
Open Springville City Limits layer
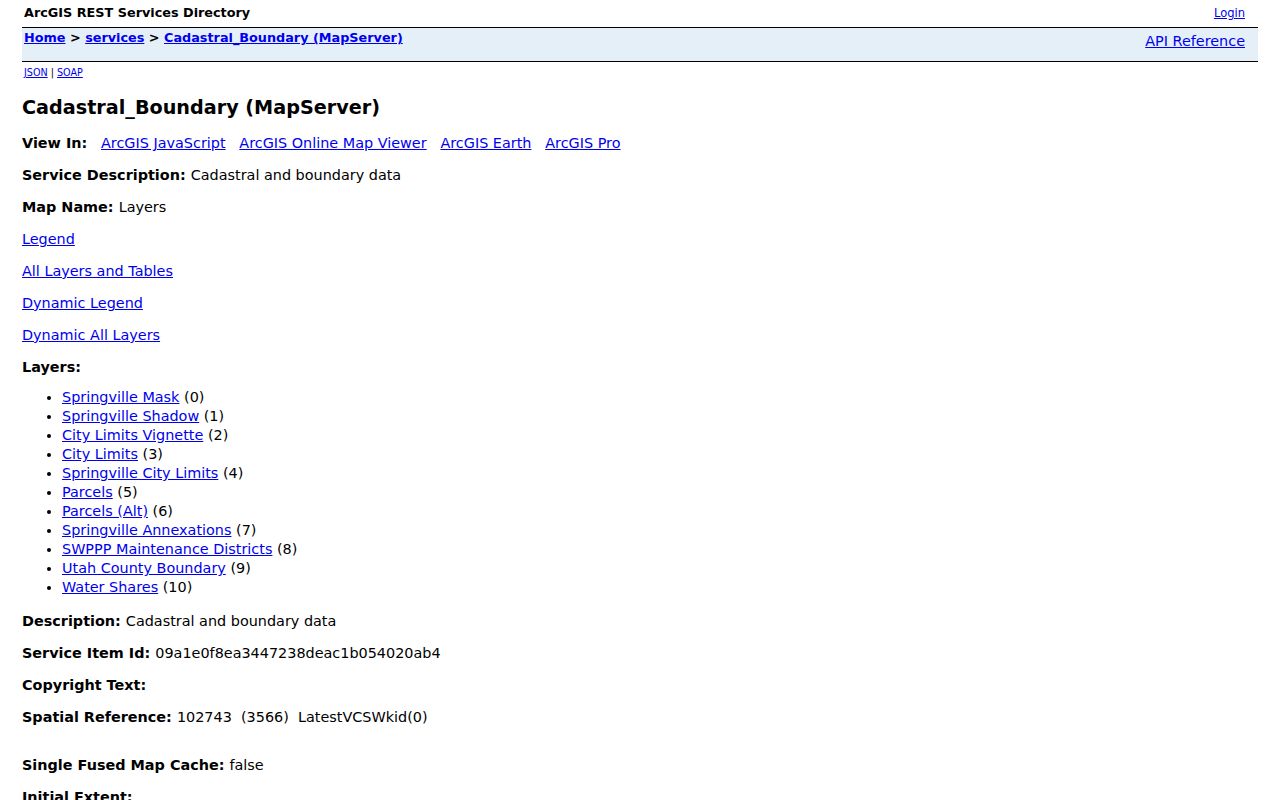click(x=140, y=473)
